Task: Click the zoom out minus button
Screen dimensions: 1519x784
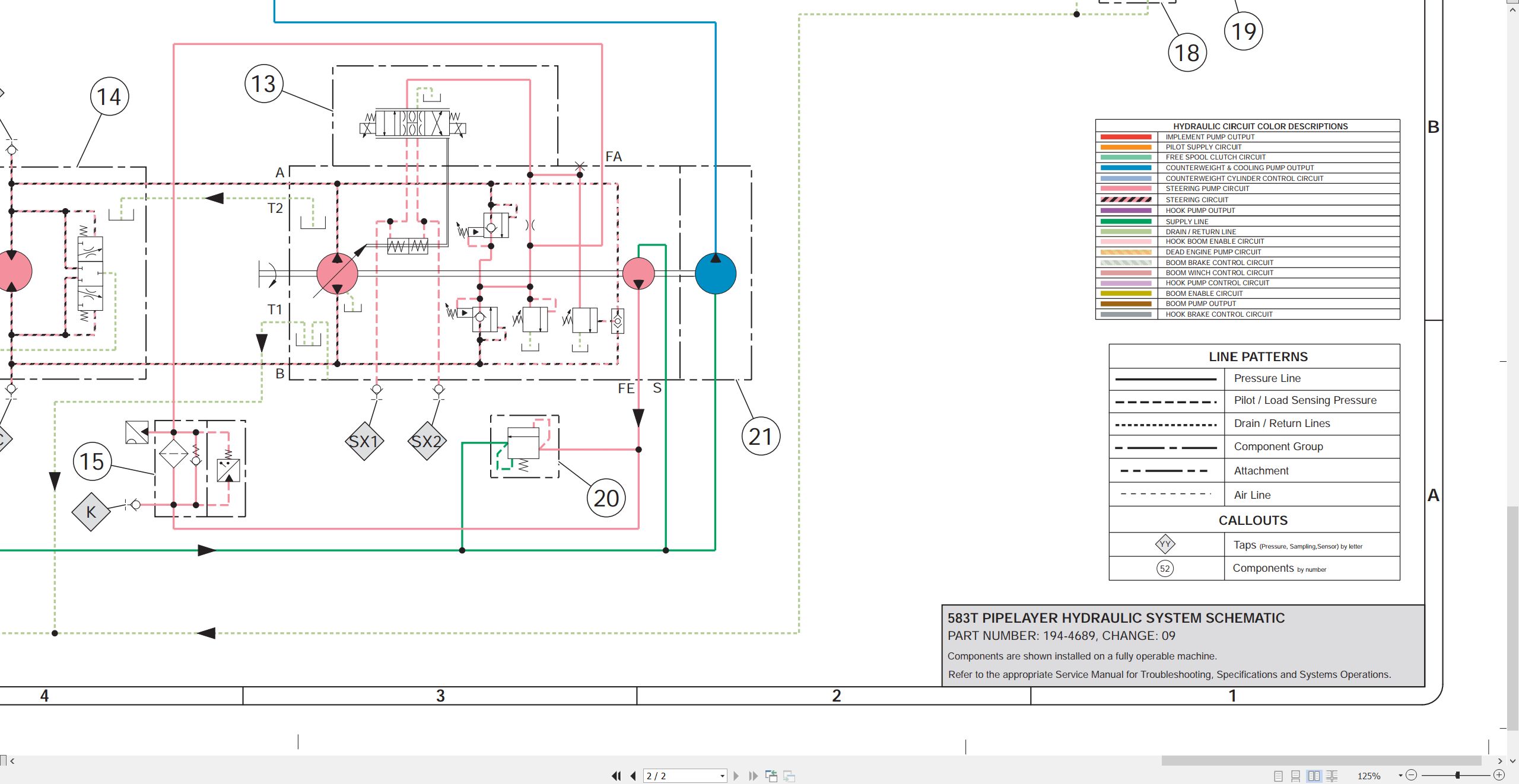Action: [x=1412, y=775]
